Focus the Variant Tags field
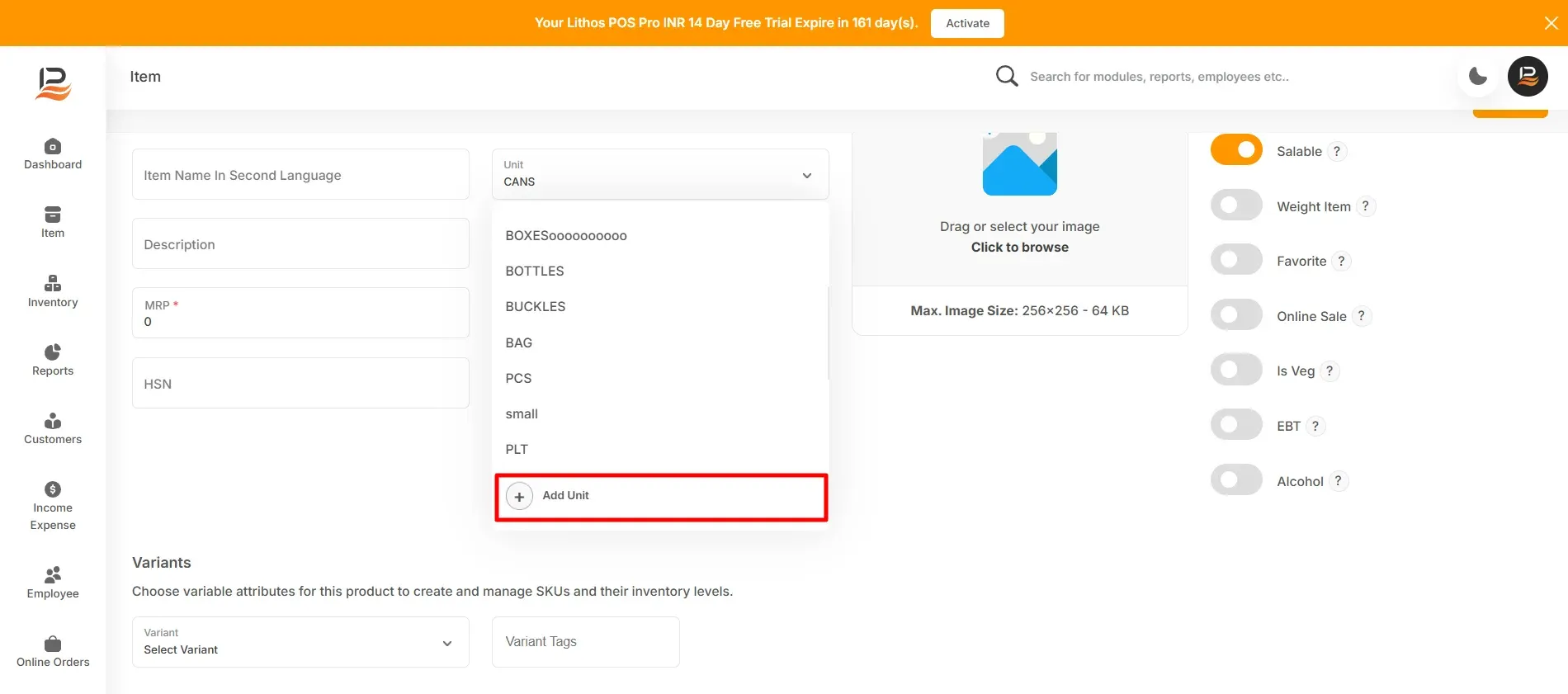Image resolution: width=1568 pixels, height=694 pixels. [x=585, y=642]
